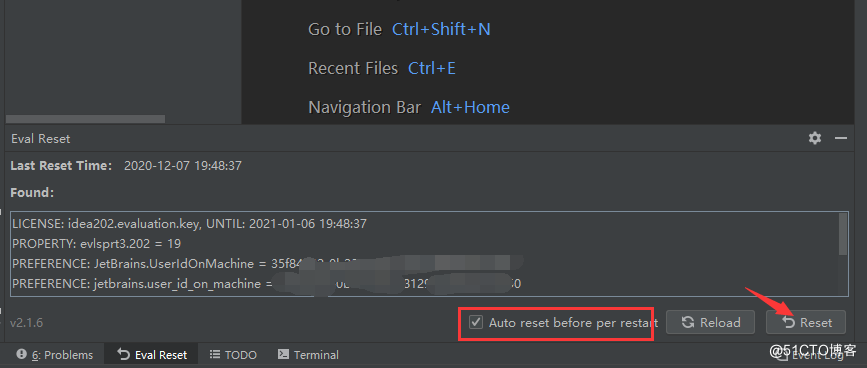This screenshot has height=368, width=867.
Task: Toggle Auto reset before per restart checkbox
Action: tap(476, 322)
